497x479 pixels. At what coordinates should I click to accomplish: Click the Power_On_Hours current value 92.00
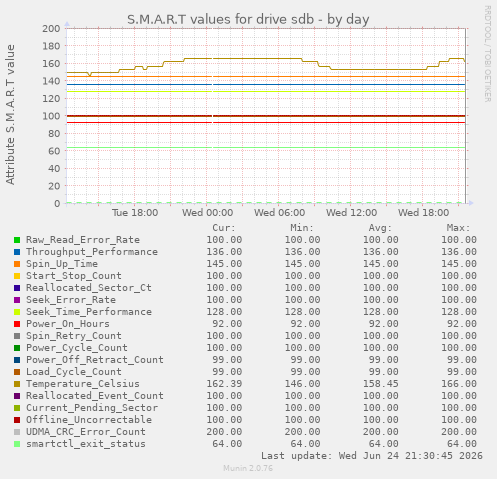(227, 324)
